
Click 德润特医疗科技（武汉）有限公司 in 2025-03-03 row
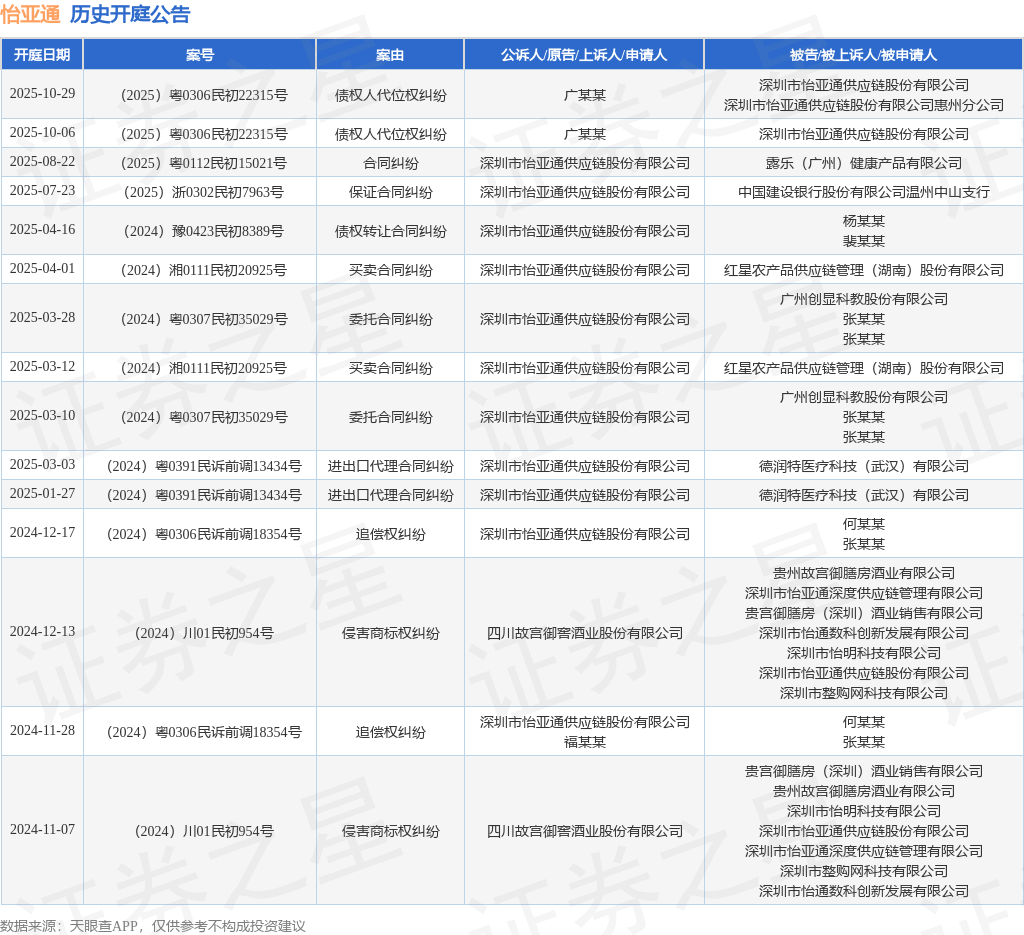pyautogui.click(x=863, y=466)
